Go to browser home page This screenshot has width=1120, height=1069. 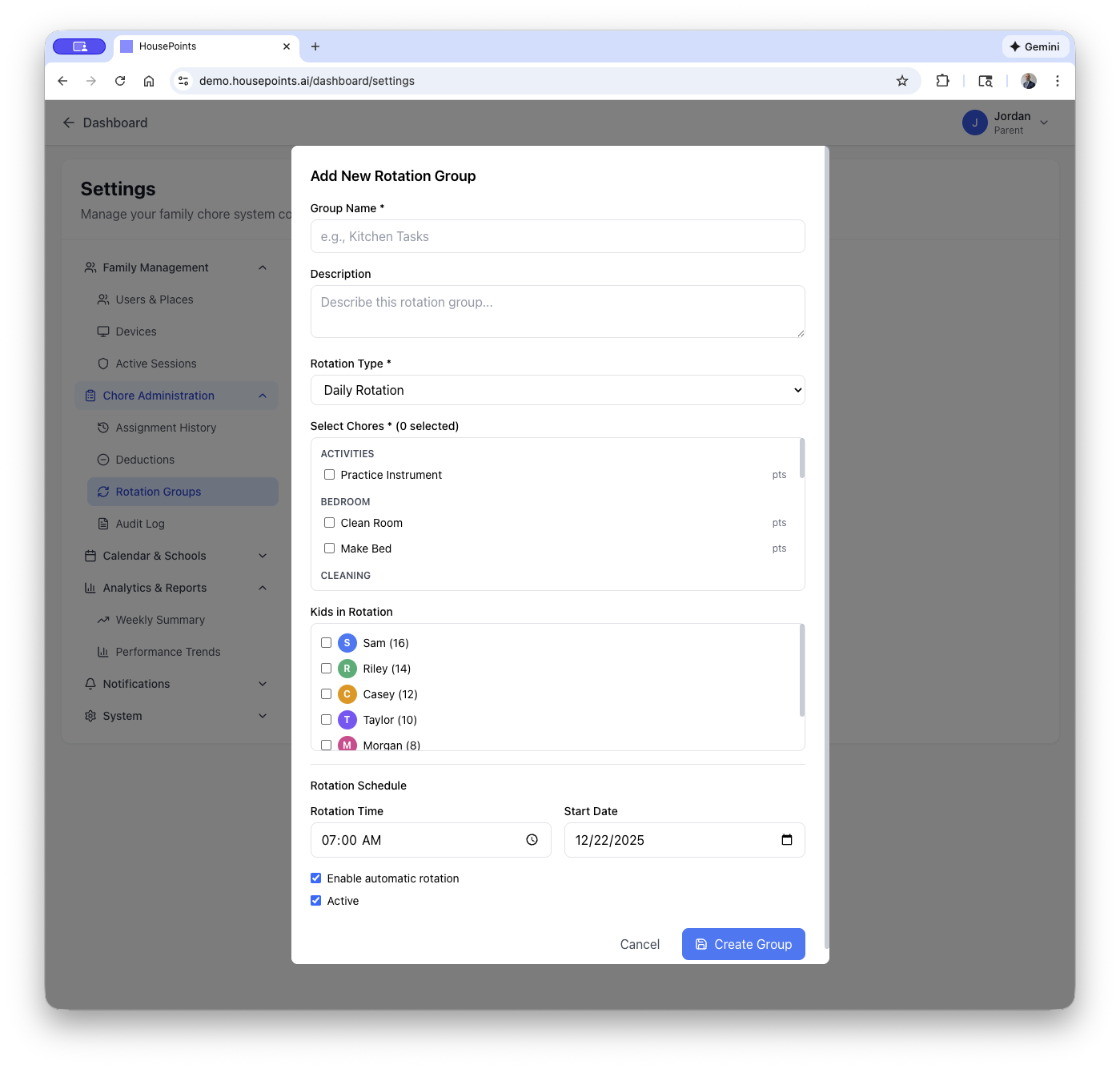click(149, 81)
